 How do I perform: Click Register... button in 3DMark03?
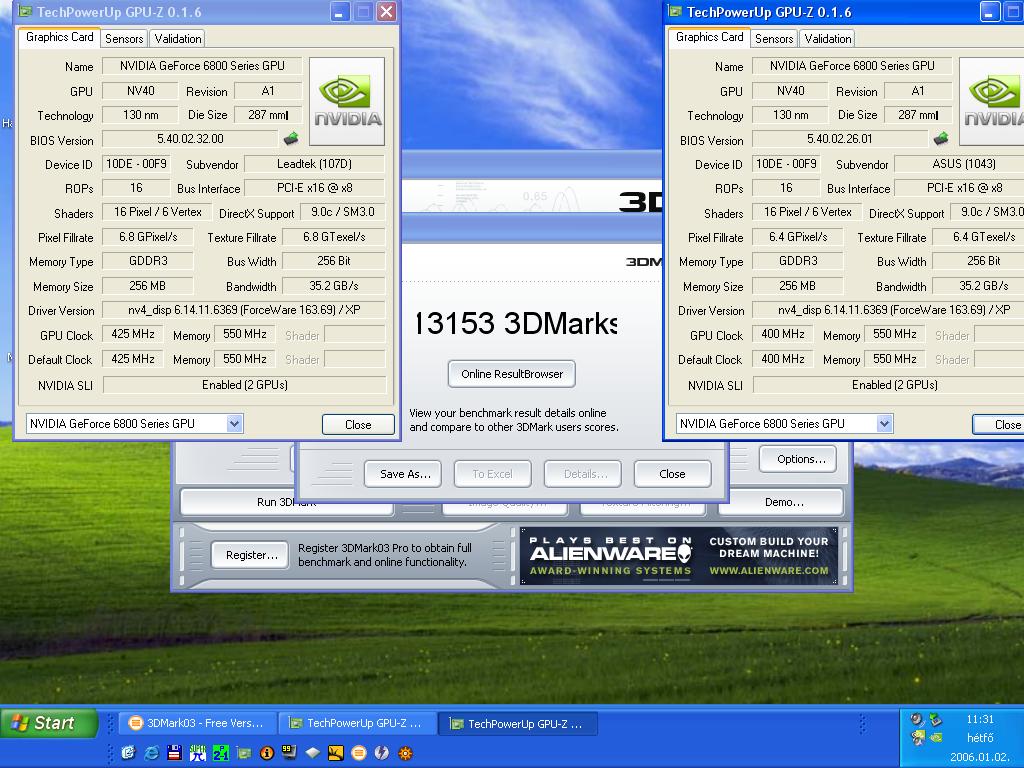pyautogui.click(x=251, y=555)
